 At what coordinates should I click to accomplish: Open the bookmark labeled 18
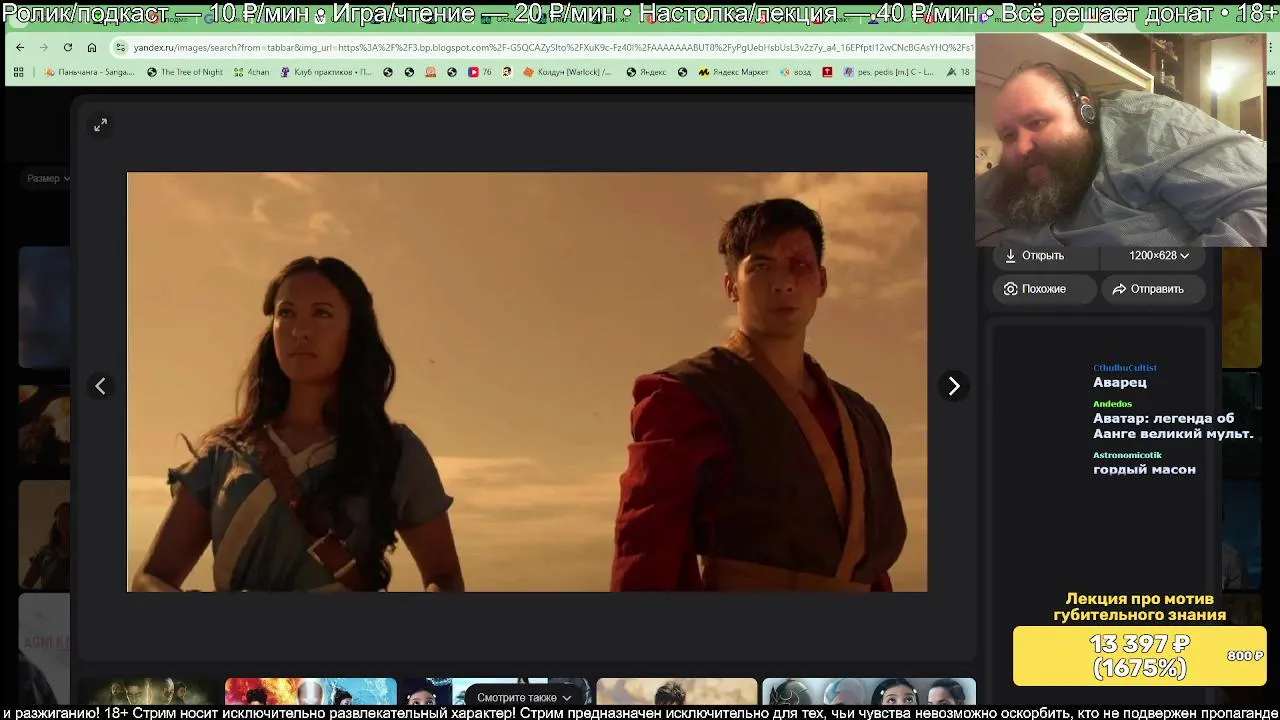click(x=958, y=72)
